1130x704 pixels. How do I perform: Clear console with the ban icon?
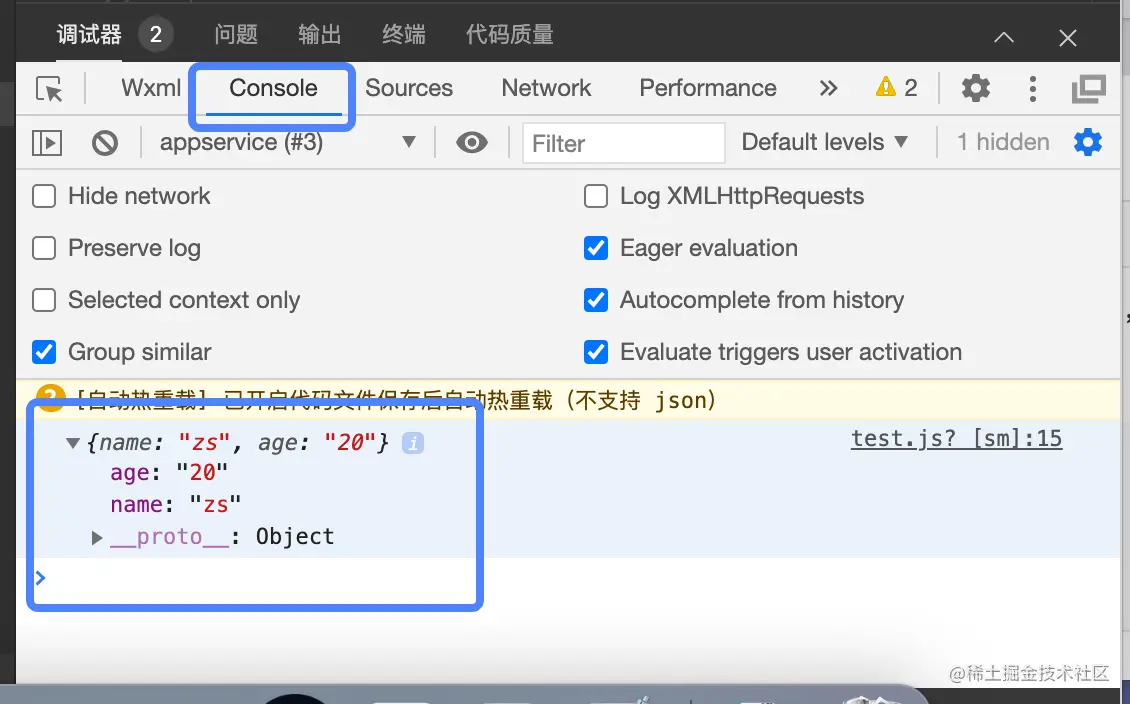coord(104,143)
